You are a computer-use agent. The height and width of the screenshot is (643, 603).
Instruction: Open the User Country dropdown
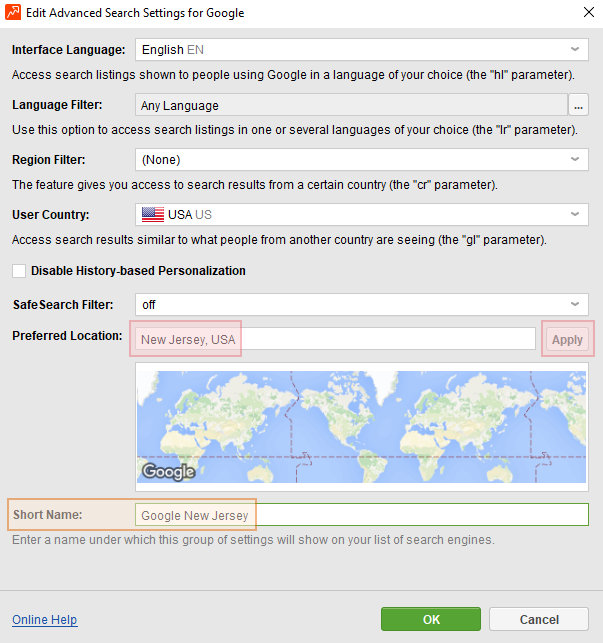click(x=362, y=214)
